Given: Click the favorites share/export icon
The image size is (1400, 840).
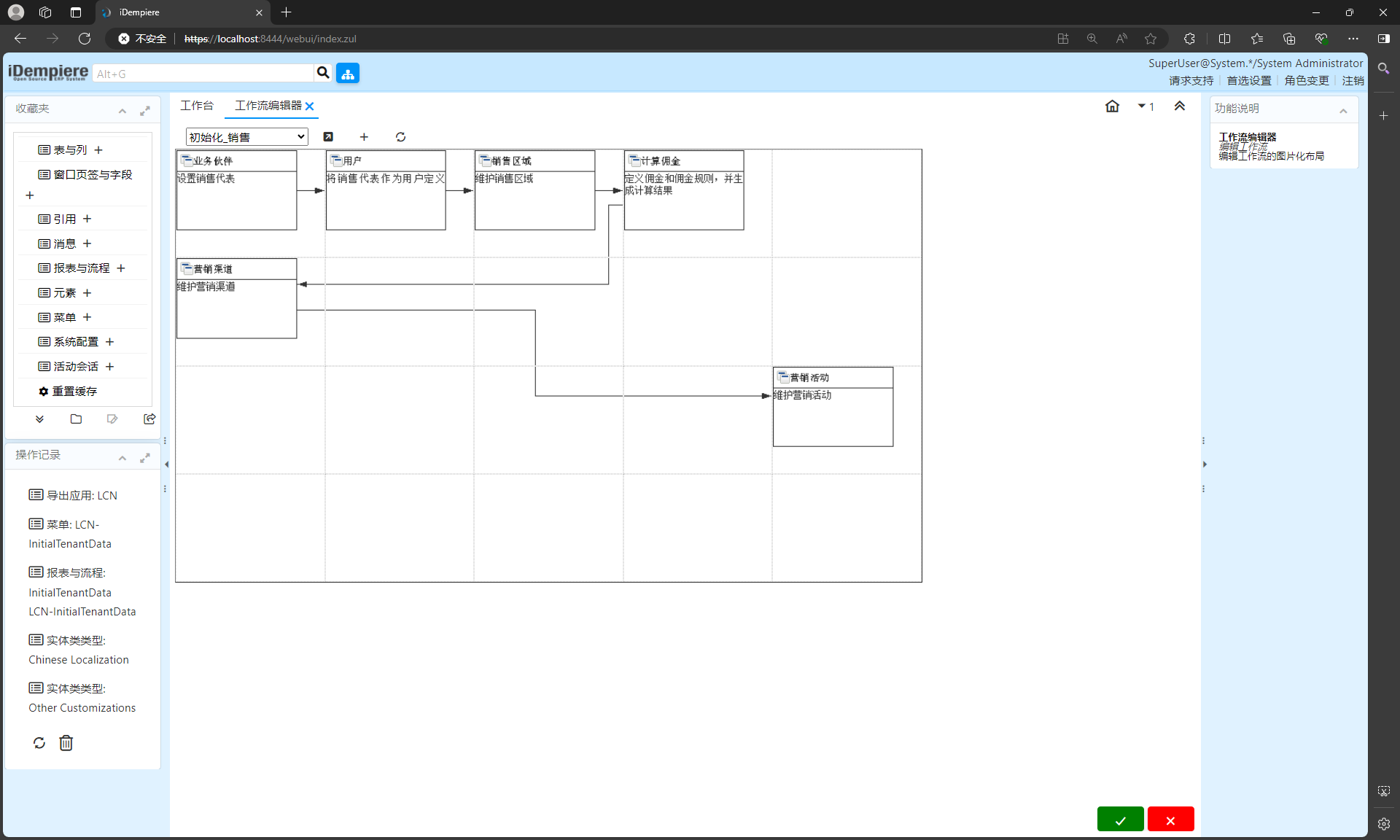Looking at the screenshot, I should [149, 419].
